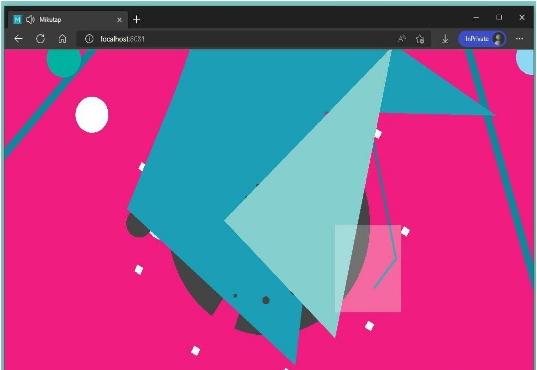The image size is (537, 370).
Task: Reload the page with the refresh icon
Action: coord(40,39)
